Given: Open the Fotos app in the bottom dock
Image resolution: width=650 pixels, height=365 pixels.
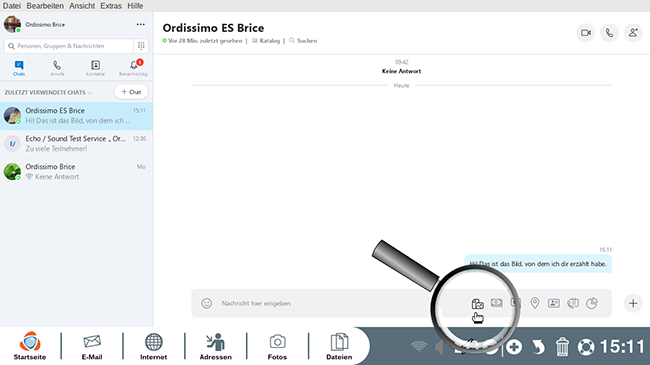Looking at the screenshot, I should [277, 346].
